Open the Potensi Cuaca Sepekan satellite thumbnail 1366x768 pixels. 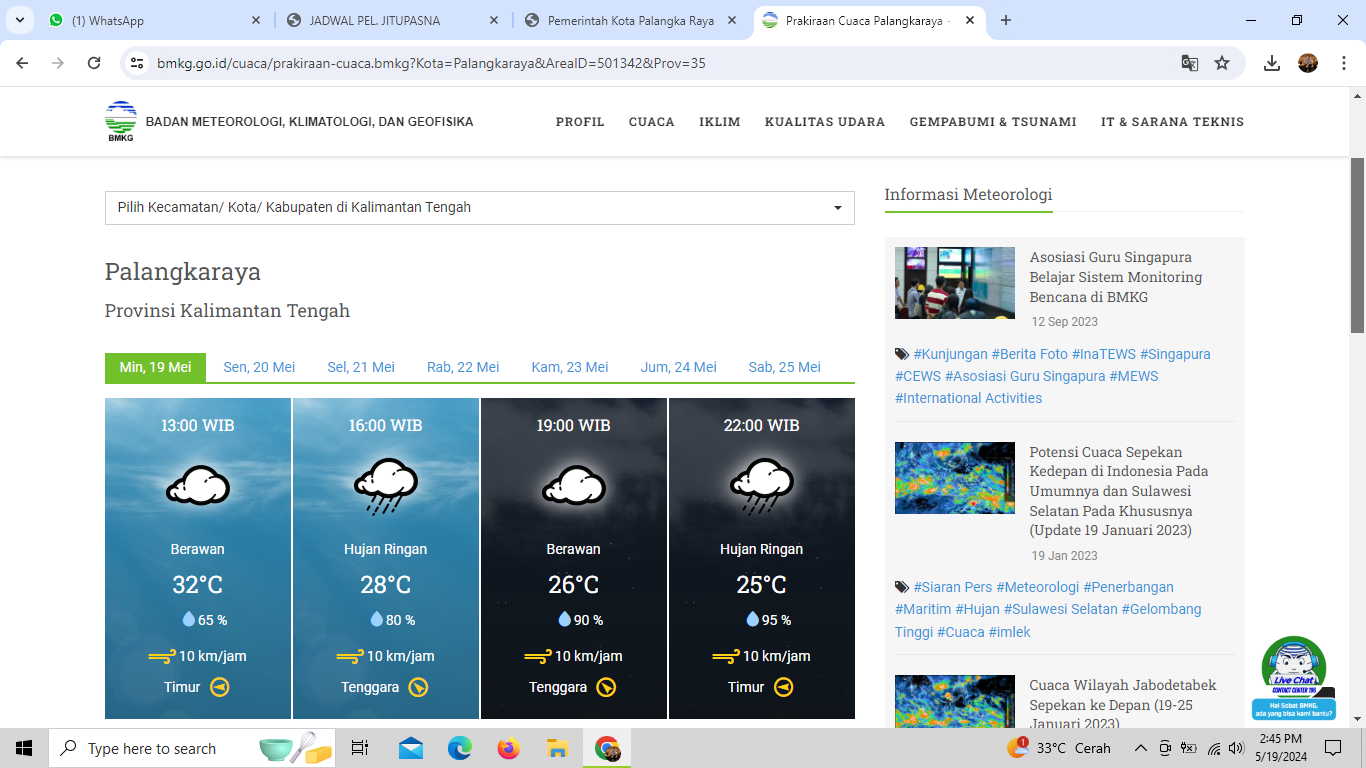[955, 478]
